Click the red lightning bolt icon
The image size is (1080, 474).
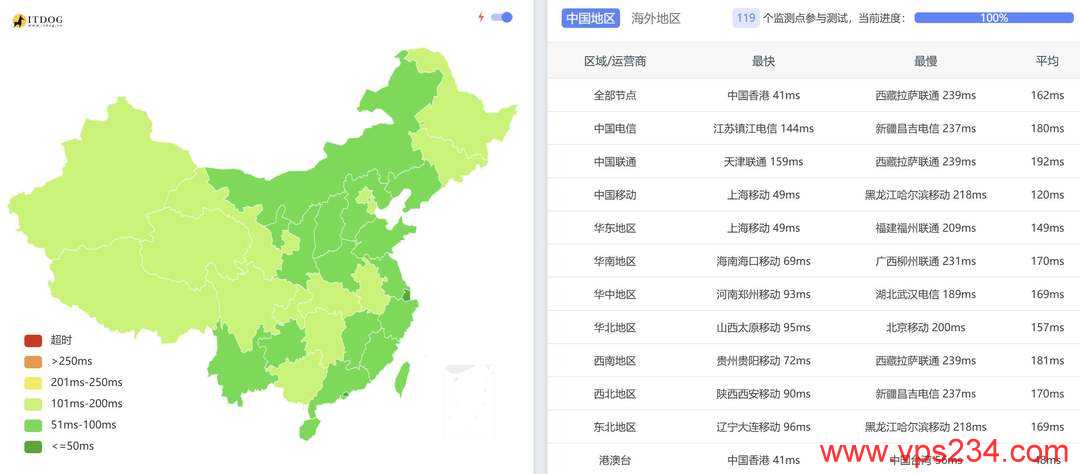pyautogui.click(x=481, y=17)
